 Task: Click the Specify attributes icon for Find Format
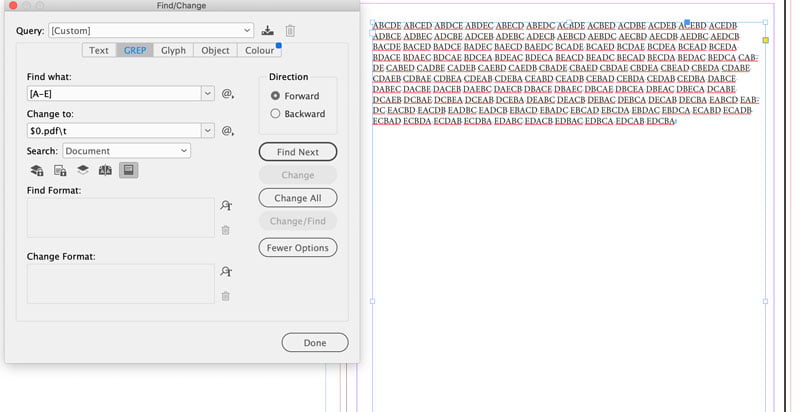(226, 206)
